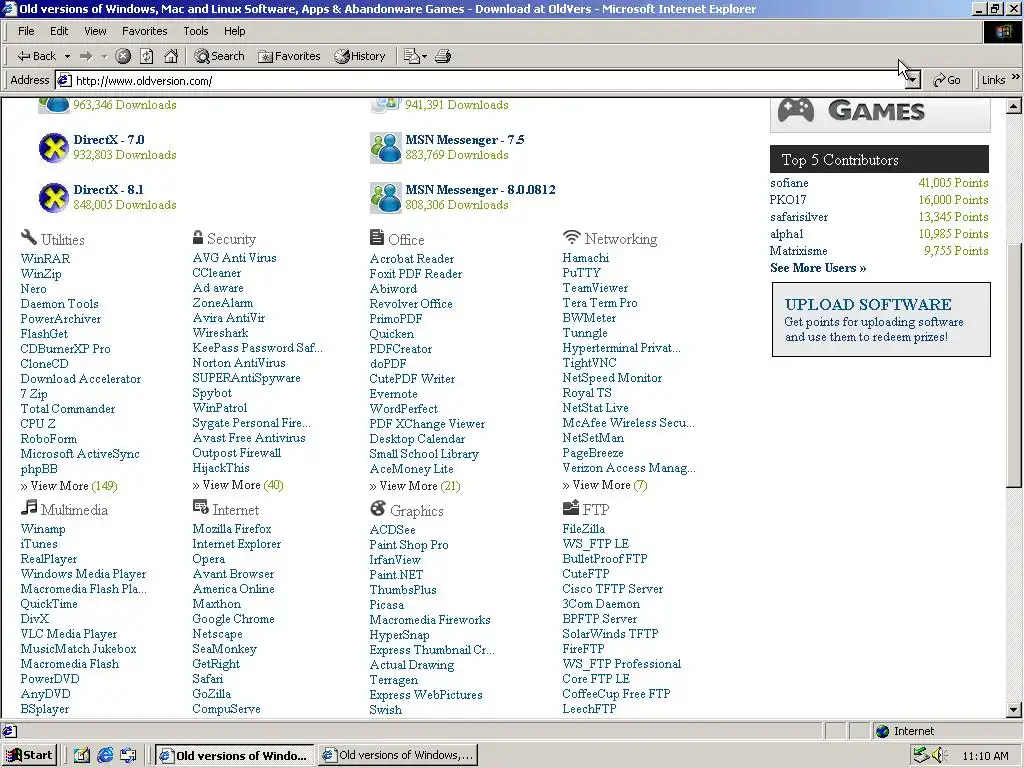Click the Graphics palette icon
The height and width of the screenshot is (768, 1024).
[377, 507]
